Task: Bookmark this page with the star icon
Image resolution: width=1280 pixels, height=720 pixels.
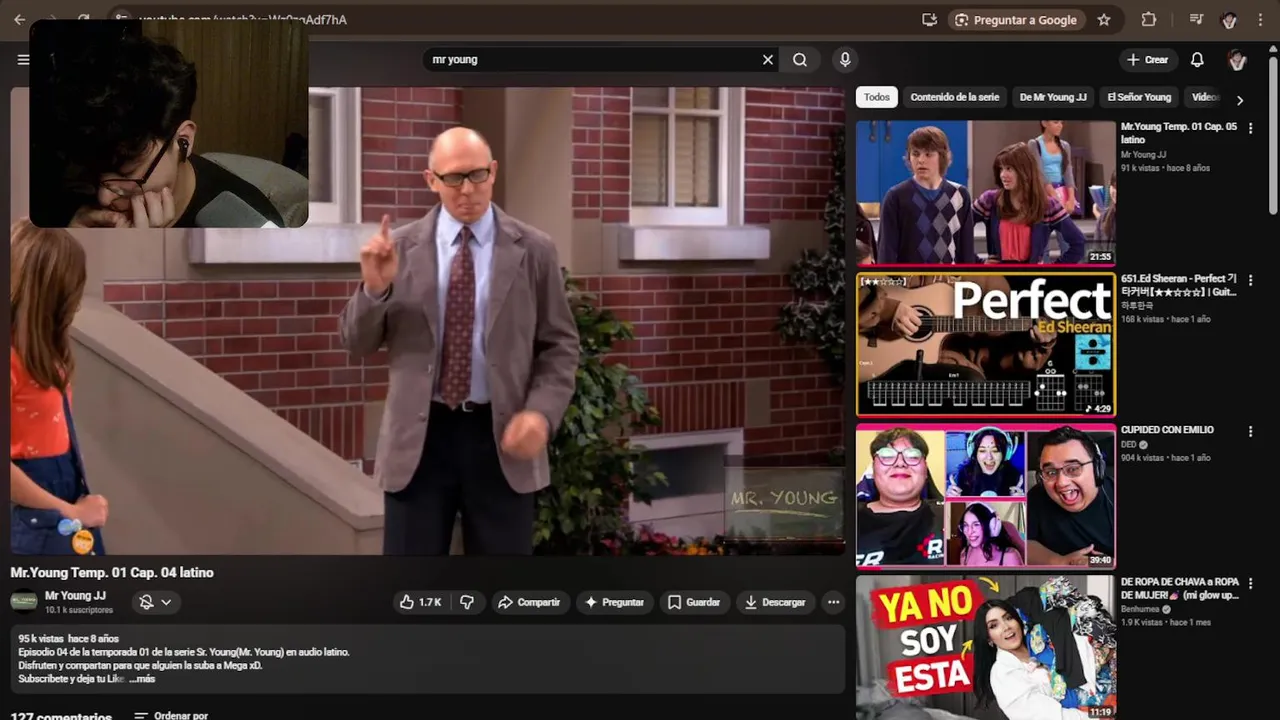Action: coord(1104,20)
